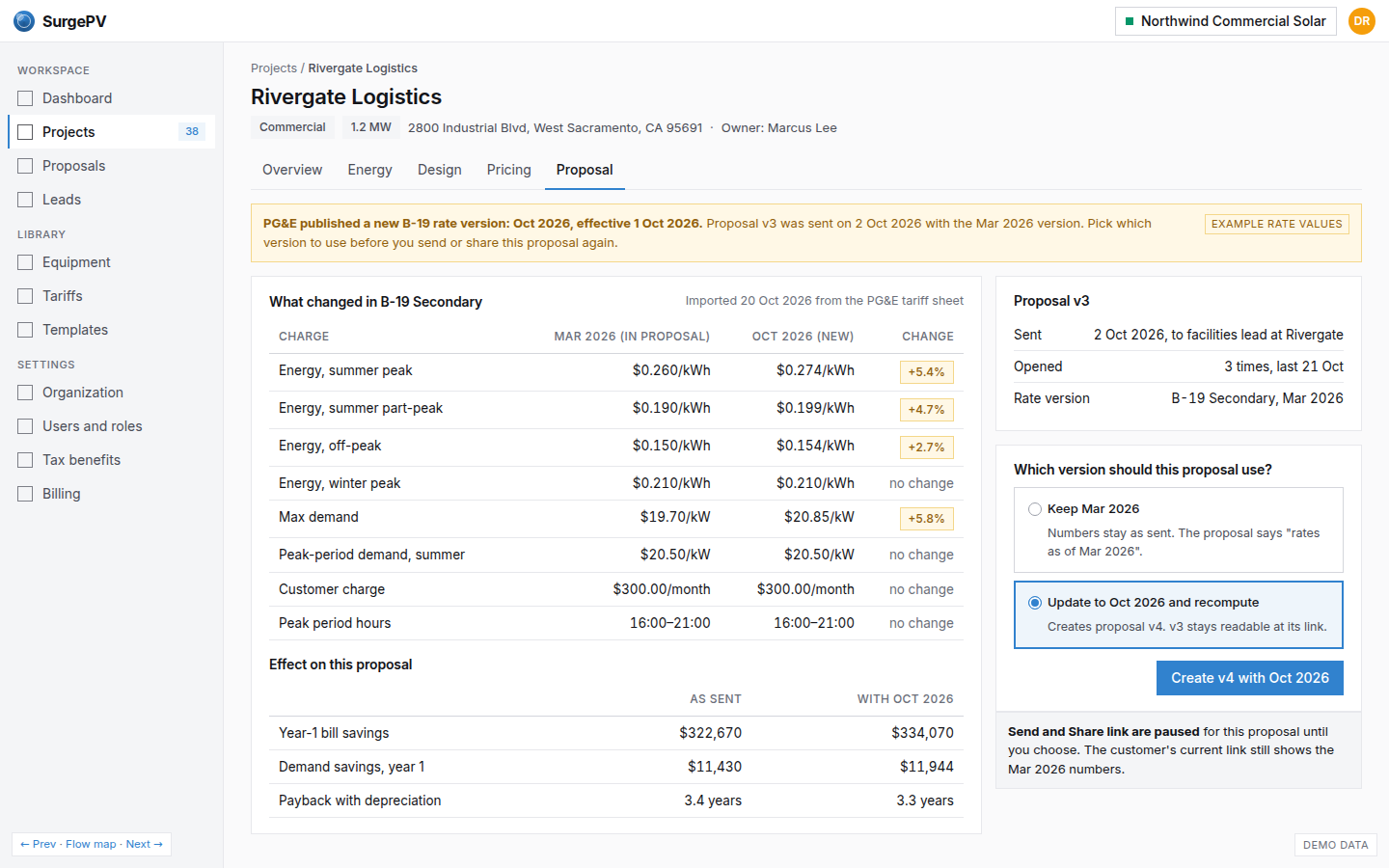Viewport: 1389px width, 868px height.
Task: Switch to the Energy tab
Action: [x=369, y=170]
